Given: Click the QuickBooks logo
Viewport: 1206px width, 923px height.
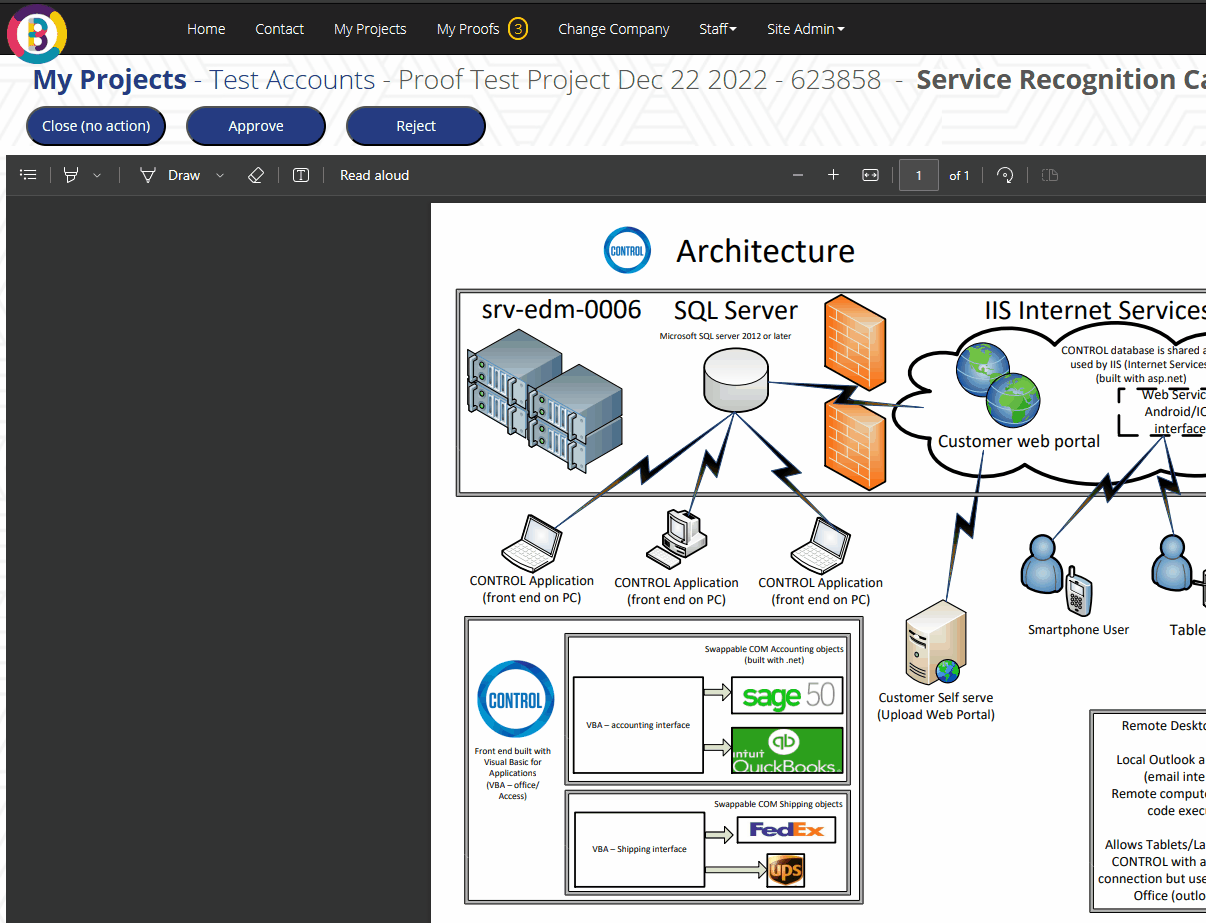Looking at the screenshot, I should (x=788, y=750).
